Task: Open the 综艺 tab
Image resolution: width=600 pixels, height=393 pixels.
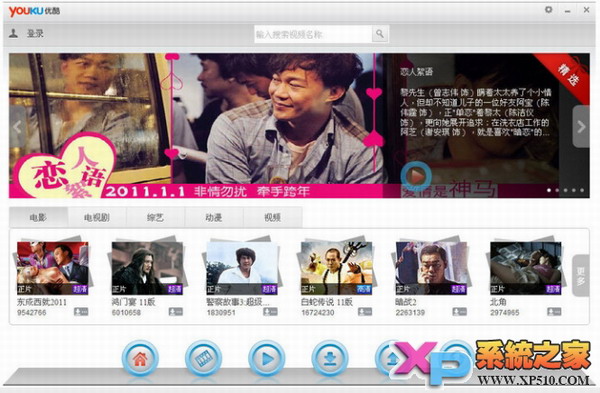Action: 155,217
